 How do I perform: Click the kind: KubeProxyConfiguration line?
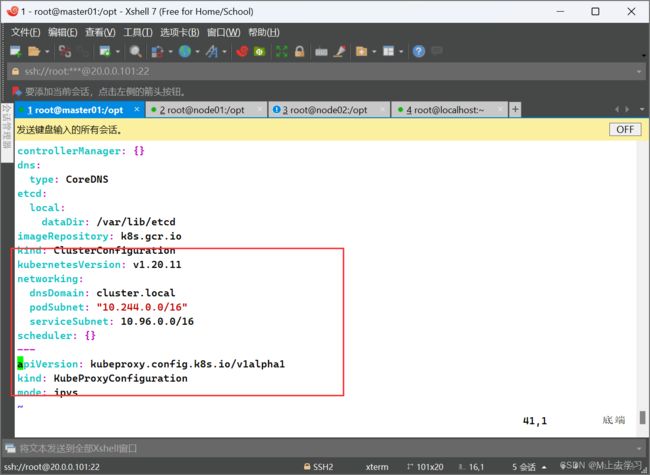(102, 378)
